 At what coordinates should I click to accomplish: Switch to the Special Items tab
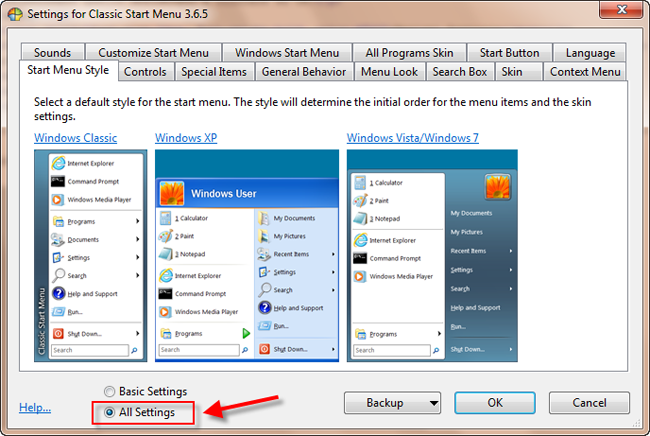tap(214, 72)
